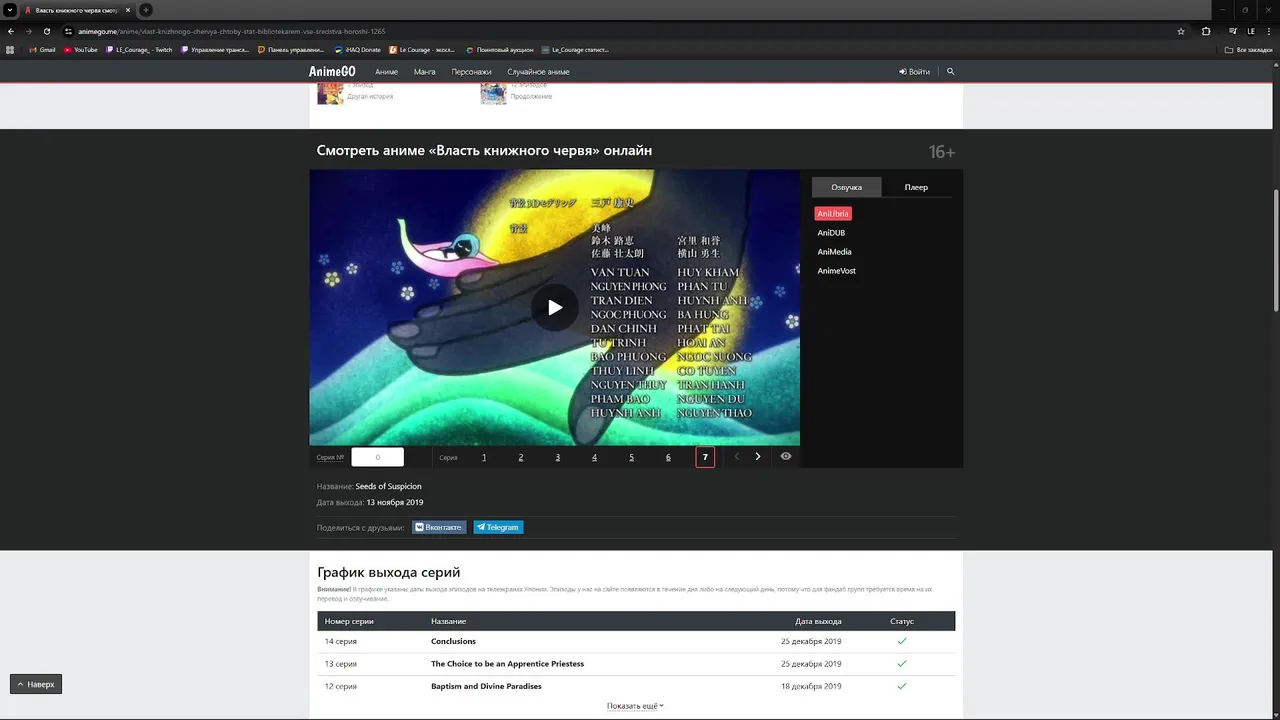The image size is (1280, 720).
Task: Click the Conclusions episode title
Action: pyautogui.click(x=453, y=641)
